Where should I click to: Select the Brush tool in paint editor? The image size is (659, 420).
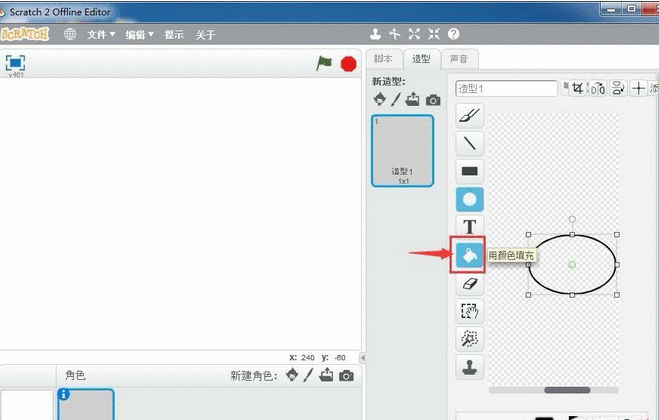(469, 116)
